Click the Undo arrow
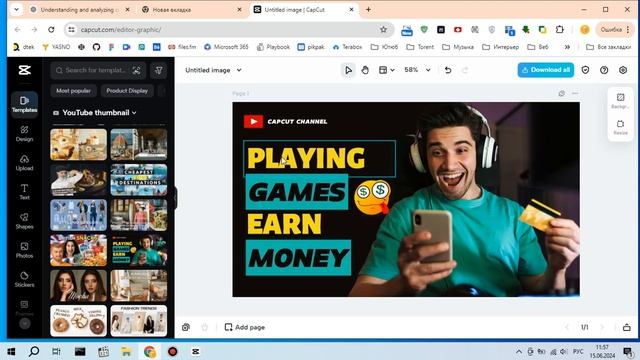 tap(448, 70)
